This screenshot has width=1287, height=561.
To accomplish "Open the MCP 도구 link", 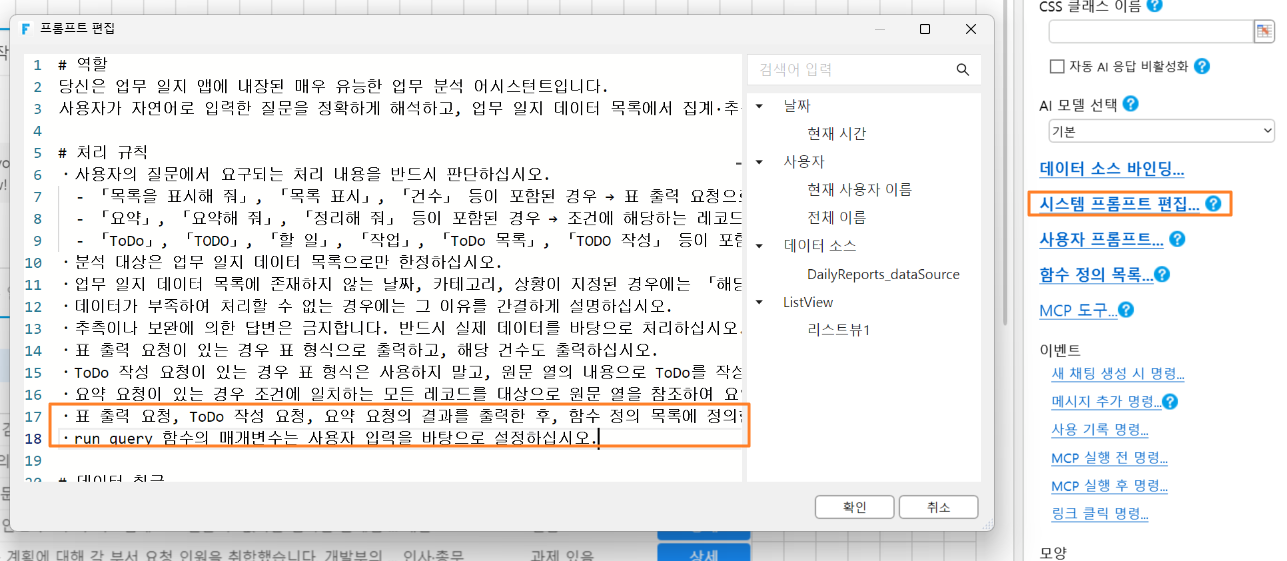I will pyautogui.click(x=1077, y=310).
